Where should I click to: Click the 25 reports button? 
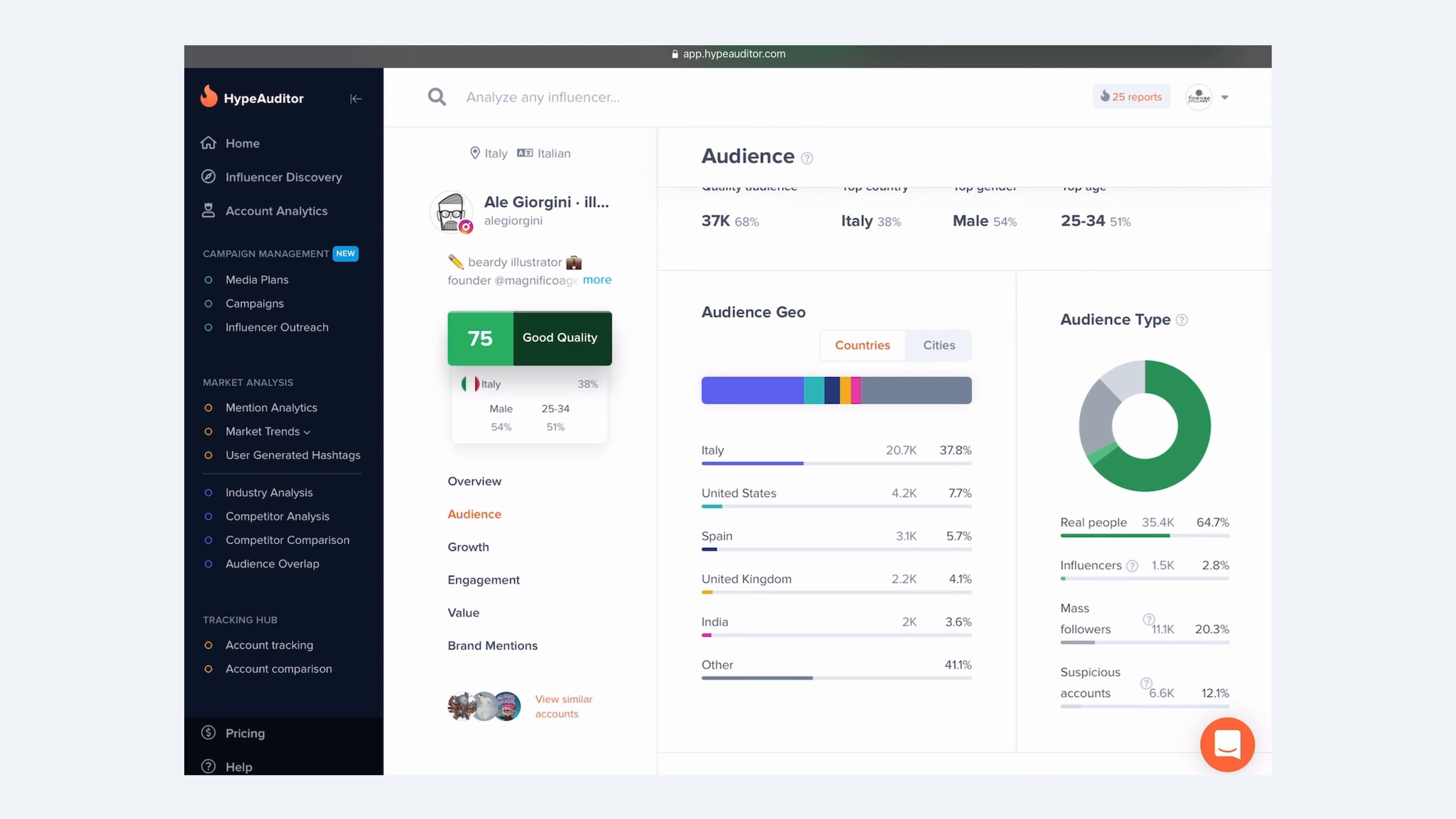1131,97
